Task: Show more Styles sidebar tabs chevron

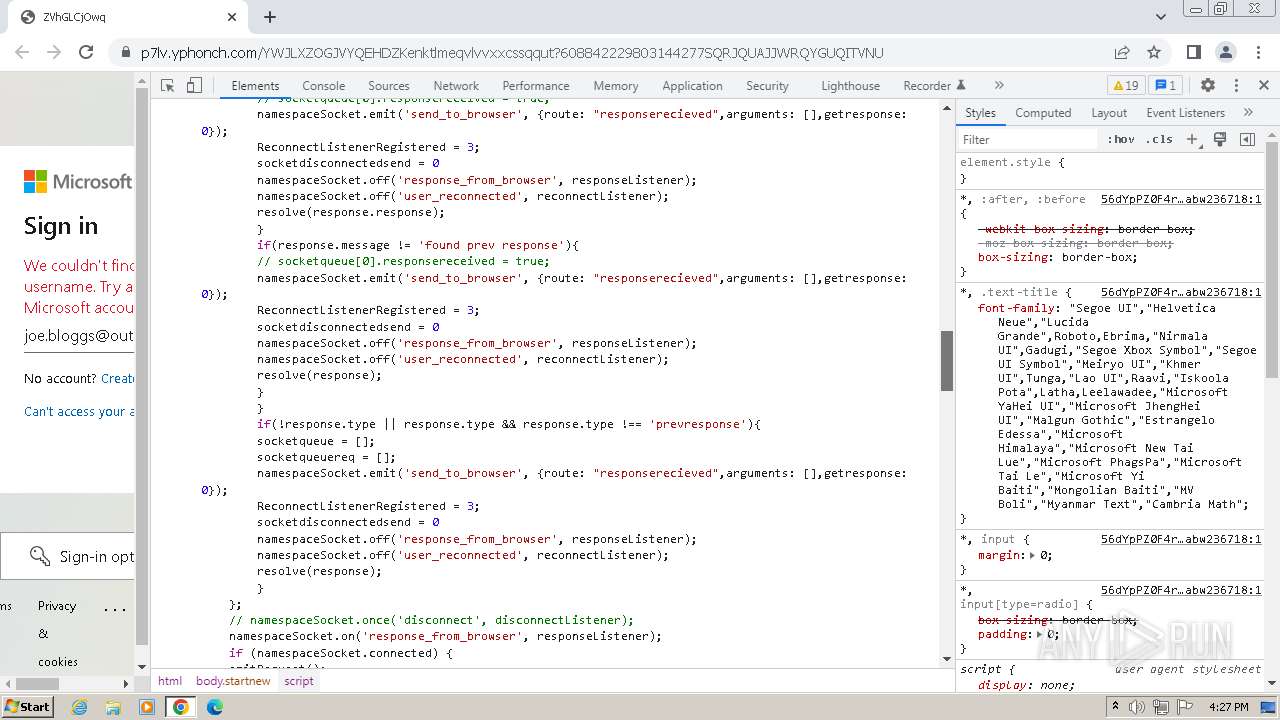Action: (1248, 113)
